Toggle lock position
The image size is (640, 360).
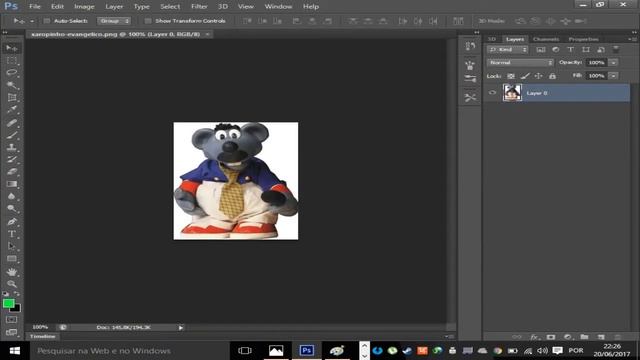tap(539, 76)
